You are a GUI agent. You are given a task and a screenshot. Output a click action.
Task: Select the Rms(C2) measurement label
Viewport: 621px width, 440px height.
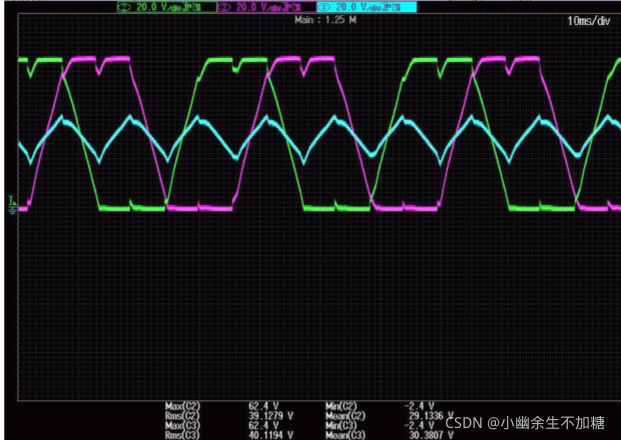click(183, 416)
